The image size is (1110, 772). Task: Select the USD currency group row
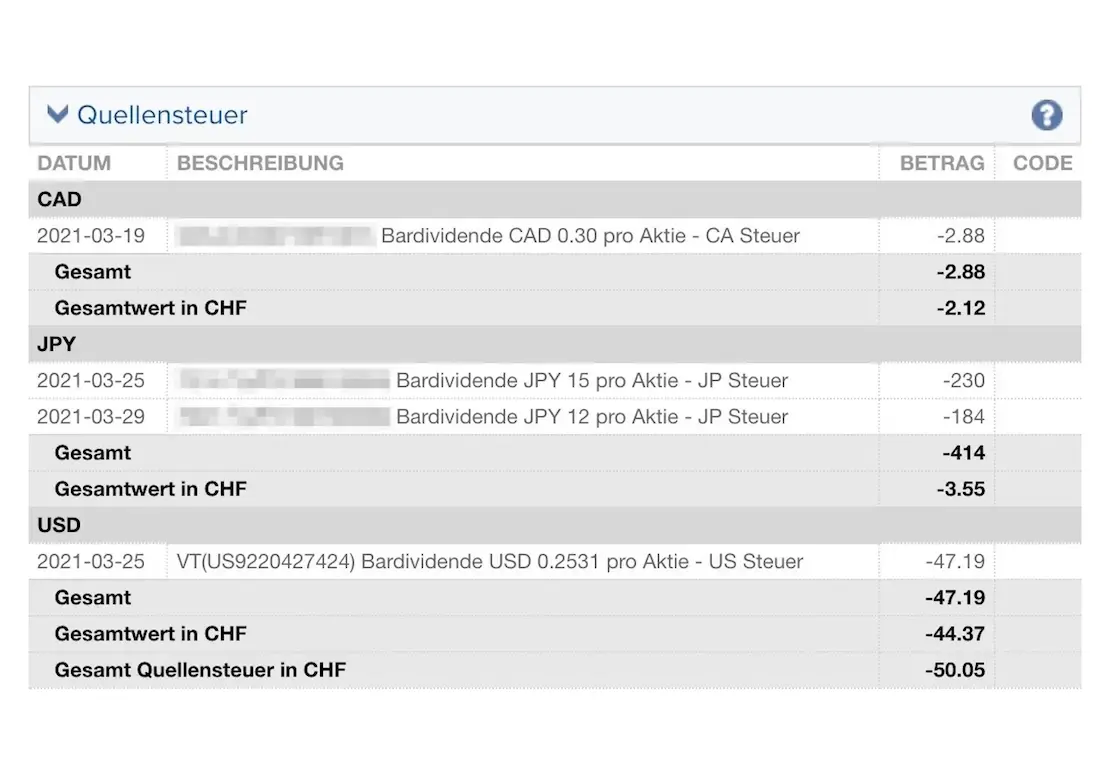pyautogui.click(x=59, y=525)
